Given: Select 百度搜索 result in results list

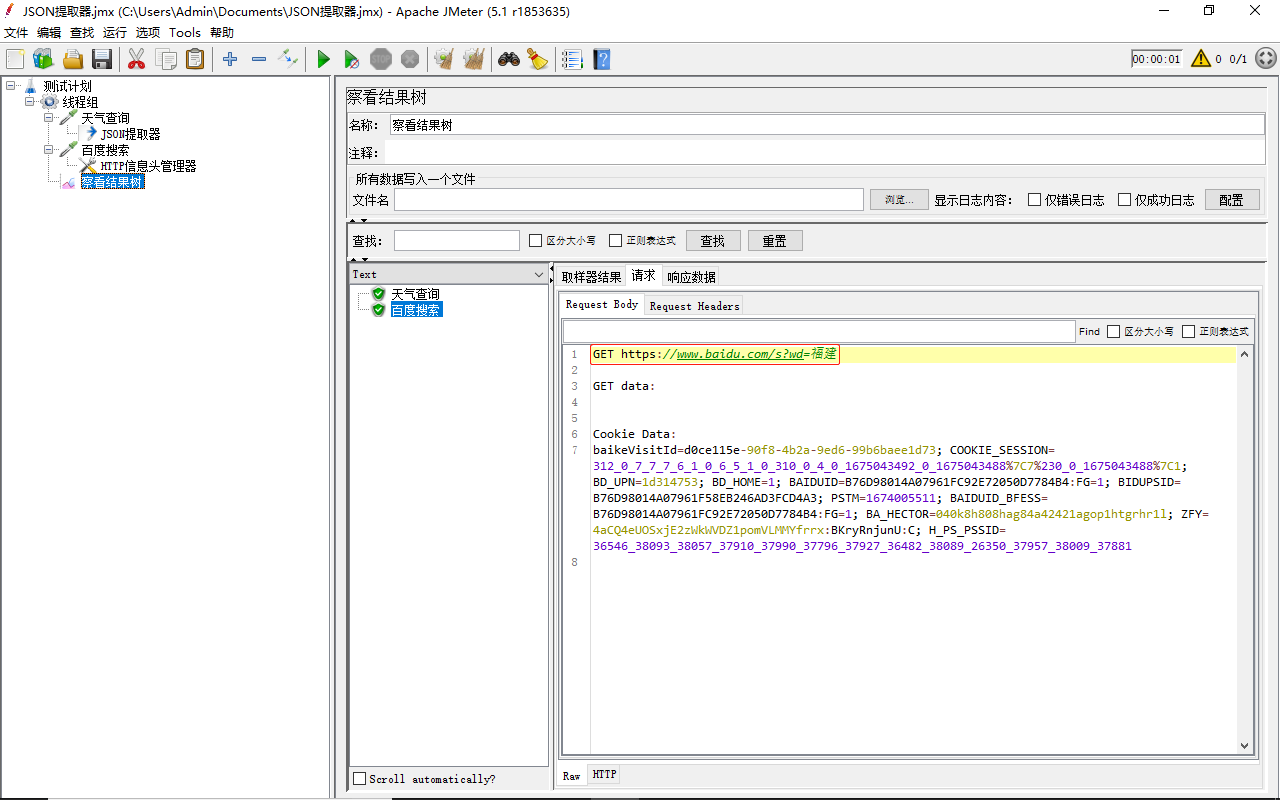Looking at the screenshot, I should pyautogui.click(x=415, y=310).
